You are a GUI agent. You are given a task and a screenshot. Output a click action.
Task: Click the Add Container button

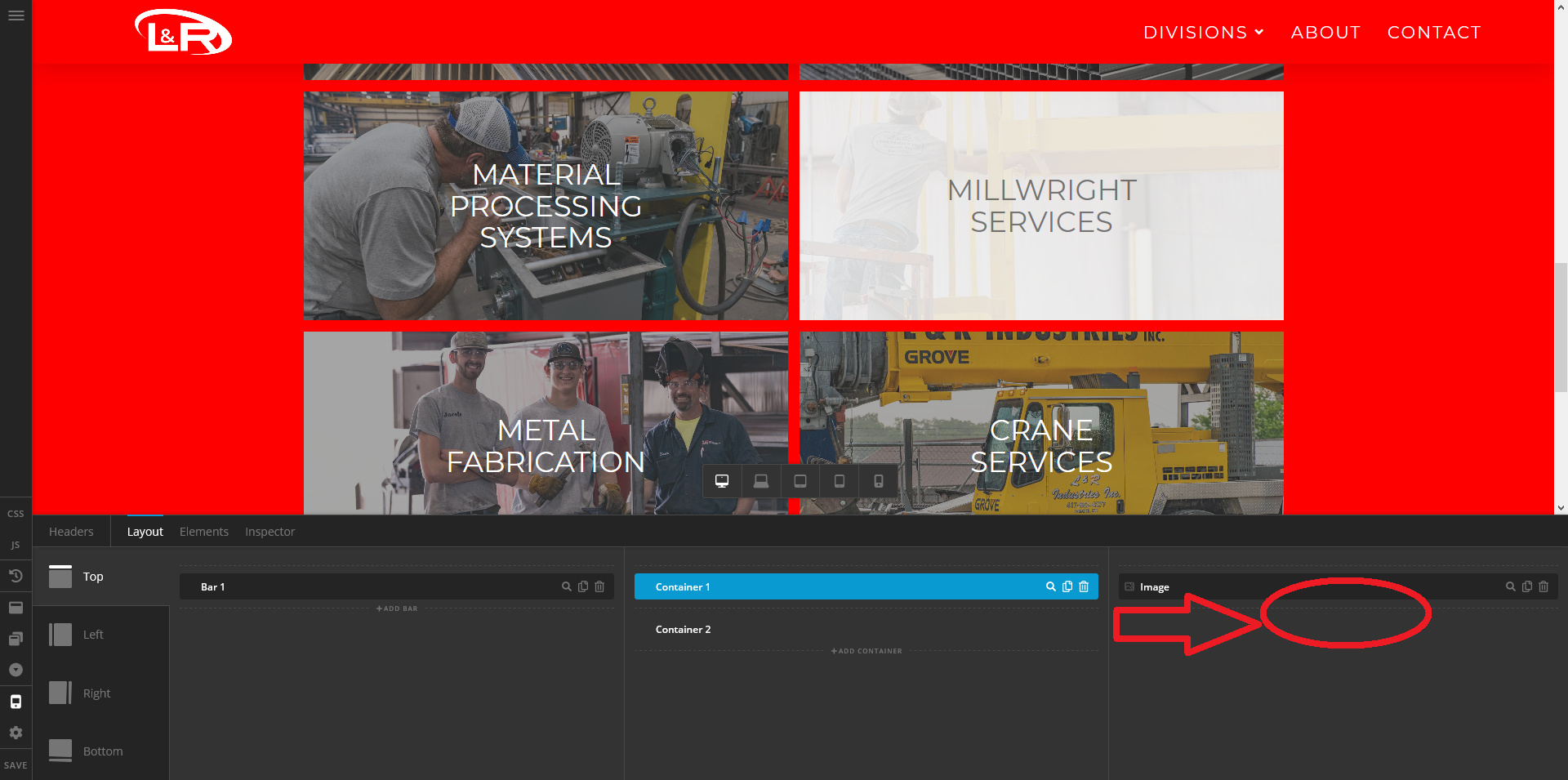pyautogui.click(x=866, y=651)
